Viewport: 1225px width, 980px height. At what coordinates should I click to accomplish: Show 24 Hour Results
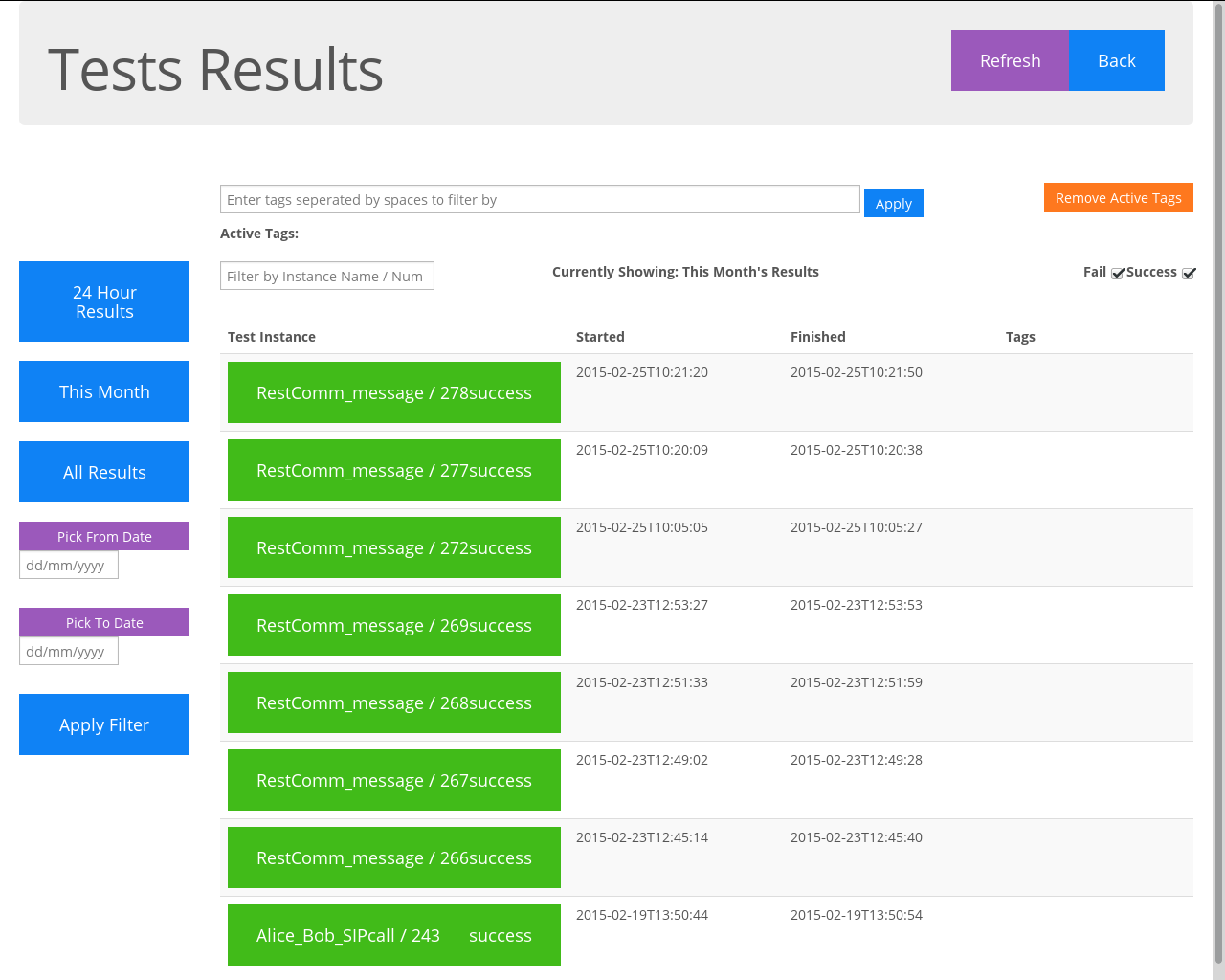click(x=104, y=301)
